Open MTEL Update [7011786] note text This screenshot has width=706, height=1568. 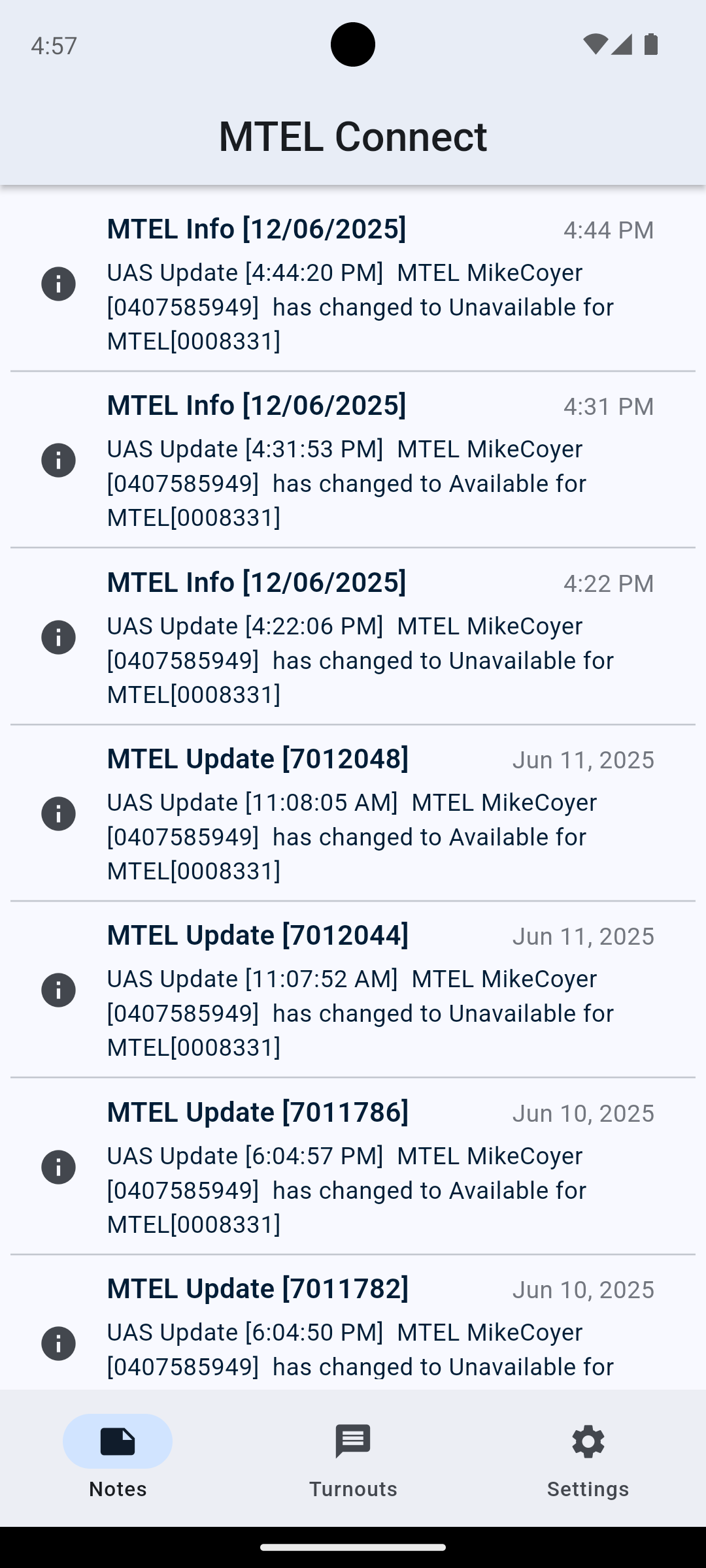360,1190
